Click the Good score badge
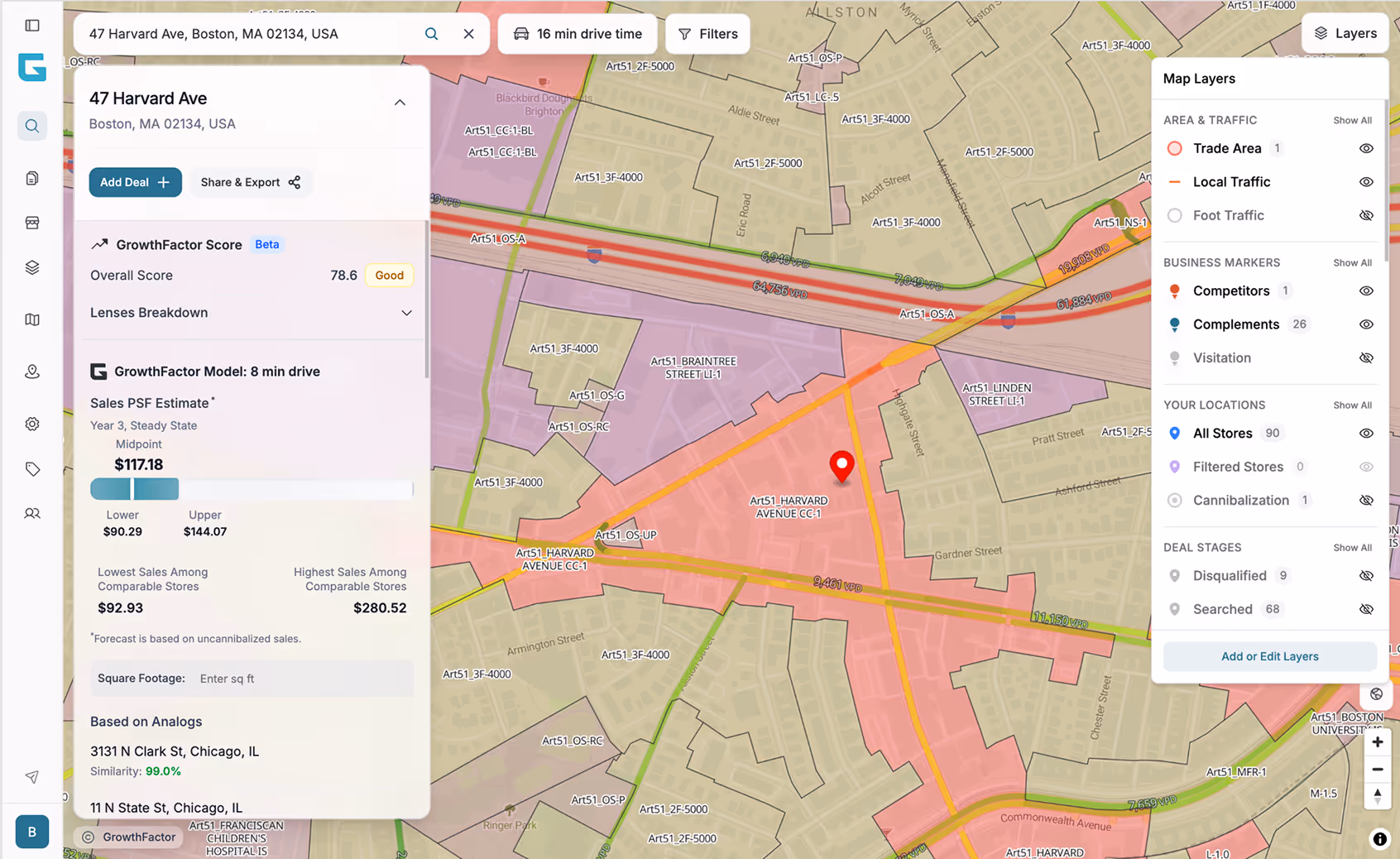The height and width of the screenshot is (859, 1400). click(389, 276)
